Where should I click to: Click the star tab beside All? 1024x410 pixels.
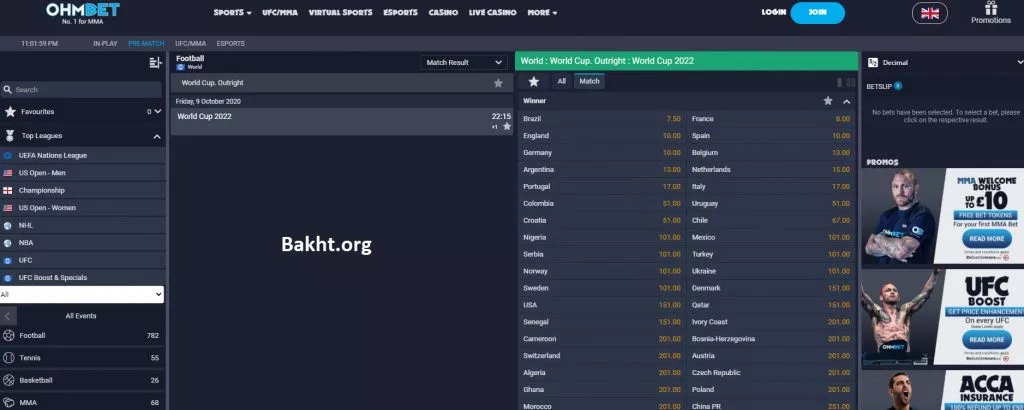click(x=534, y=81)
